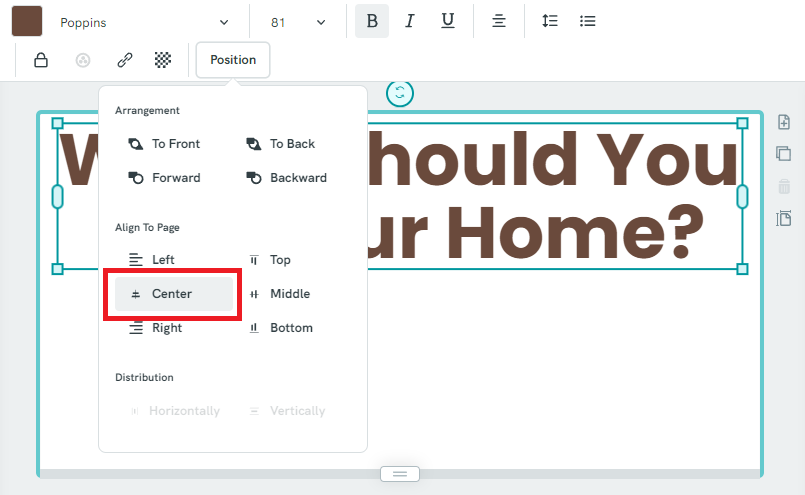Screen dimensions: 805x495
Task: Toggle Italic formatting
Action: click(x=410, y=21)
